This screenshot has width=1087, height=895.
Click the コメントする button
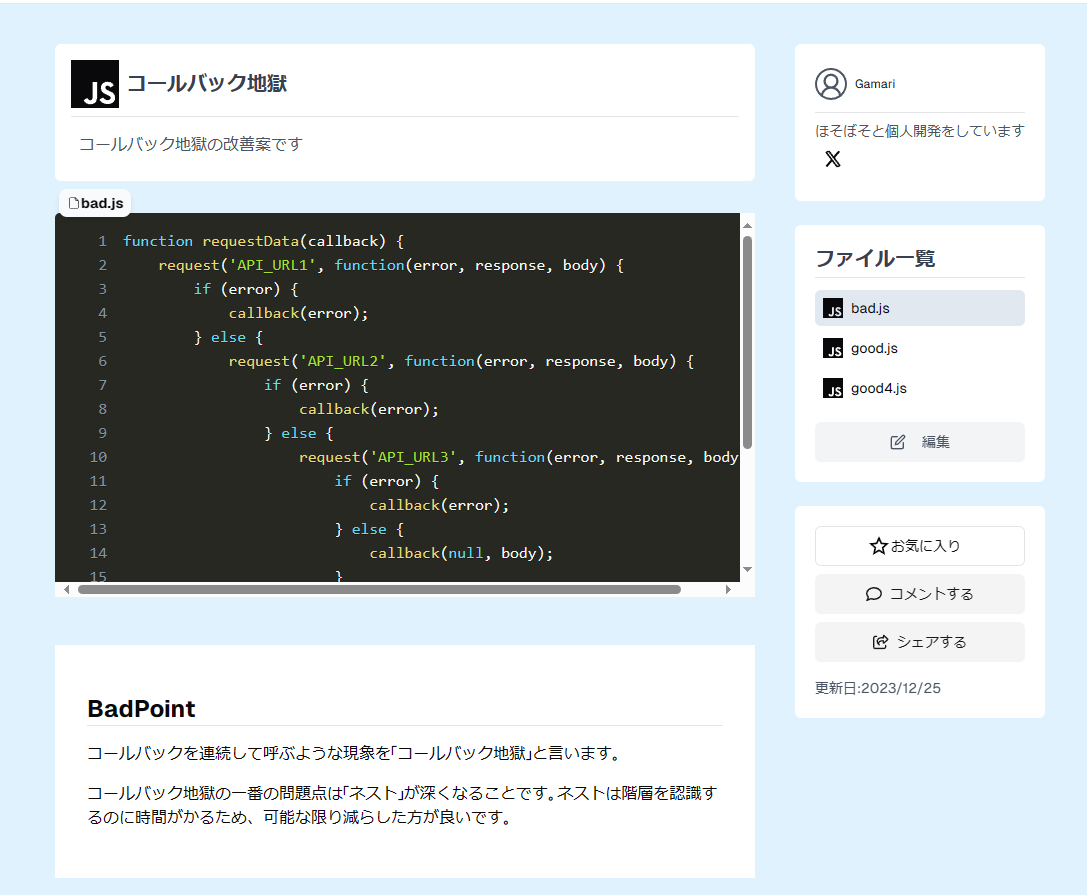919,594
